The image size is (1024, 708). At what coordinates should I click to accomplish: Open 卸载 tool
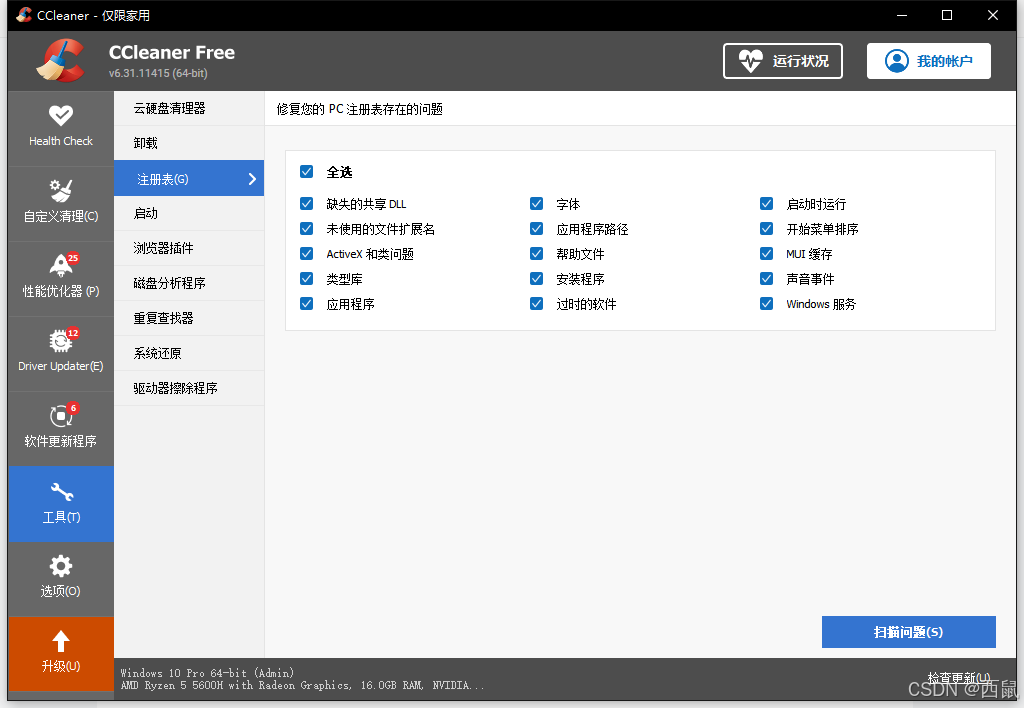click(x=189, y=143)
